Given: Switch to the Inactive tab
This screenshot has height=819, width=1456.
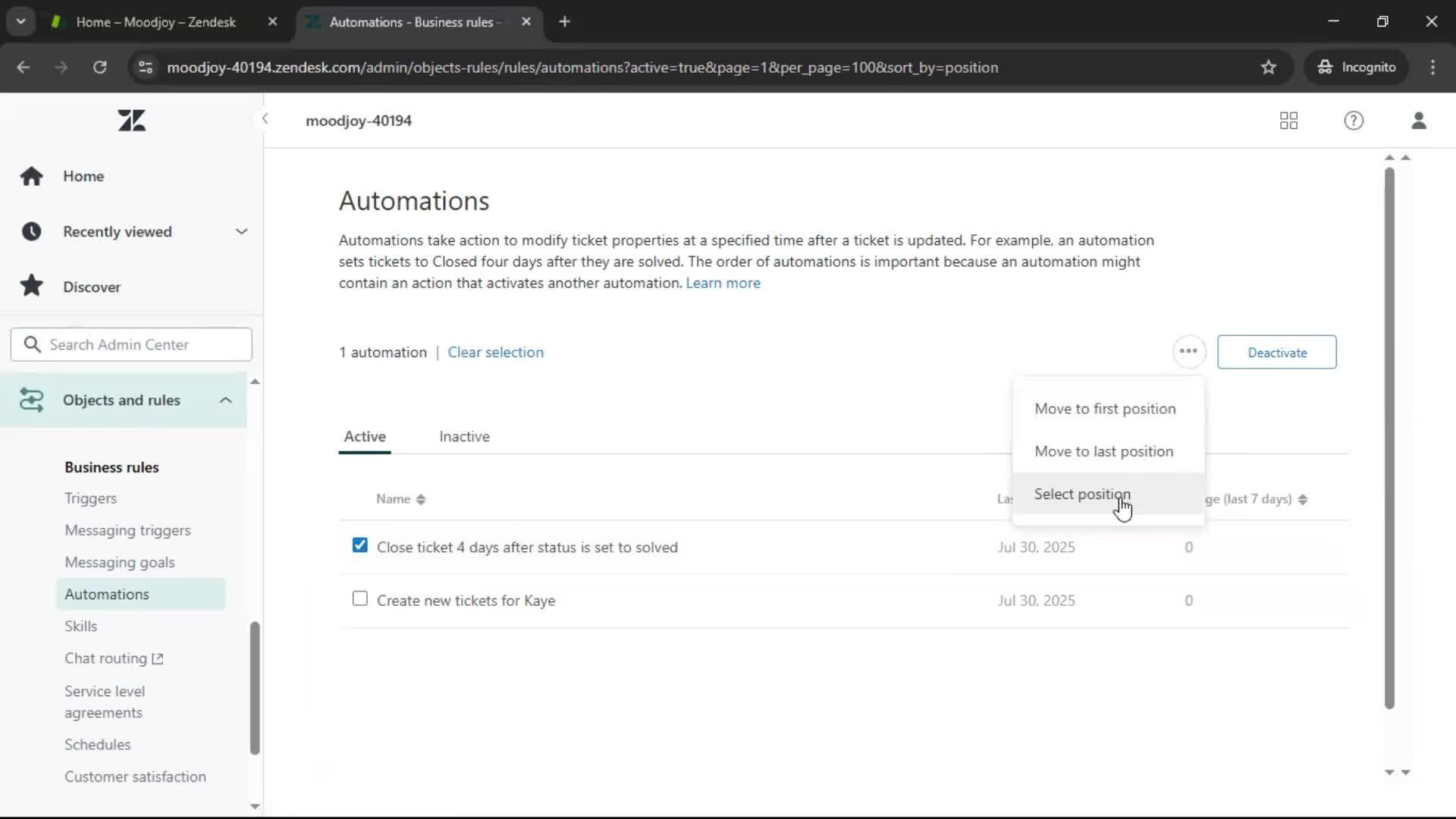Looking at the screenshot, I should point(464,437).
